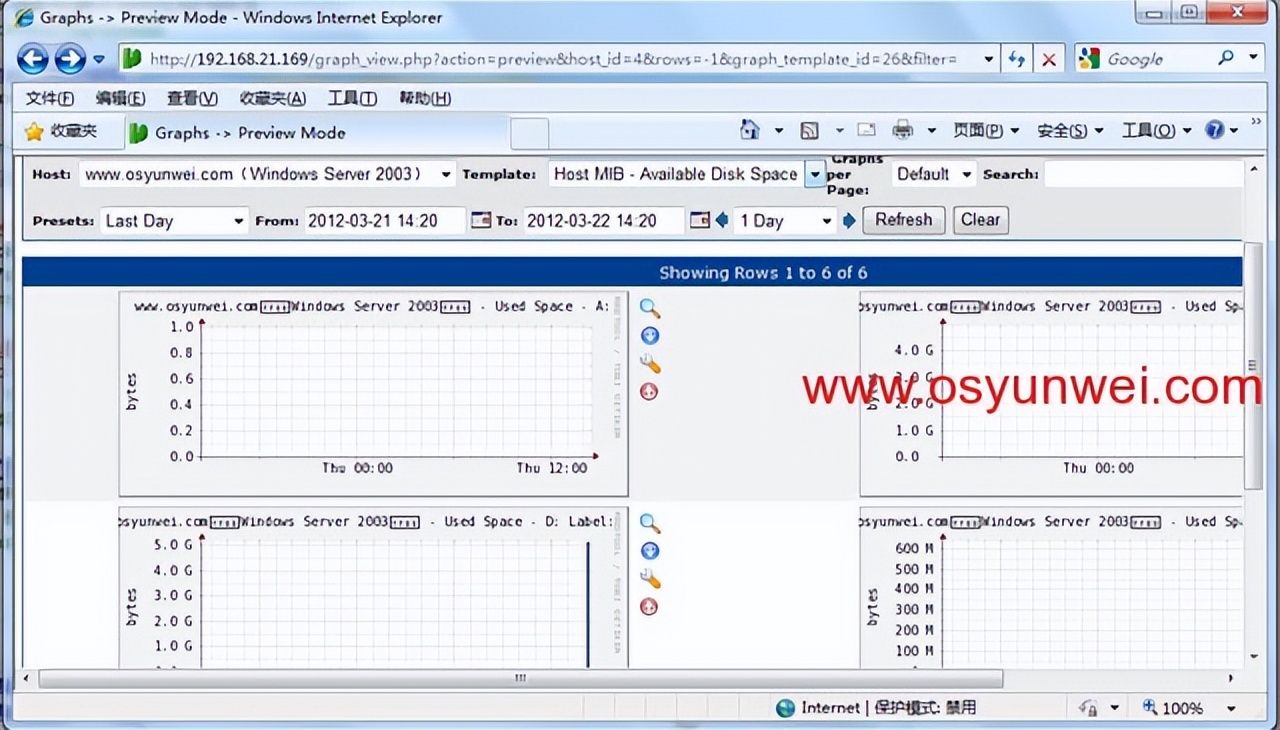Shift the time range forward with the right arrow
Viewport: 1280px width, 730px height.
point(849,220)
